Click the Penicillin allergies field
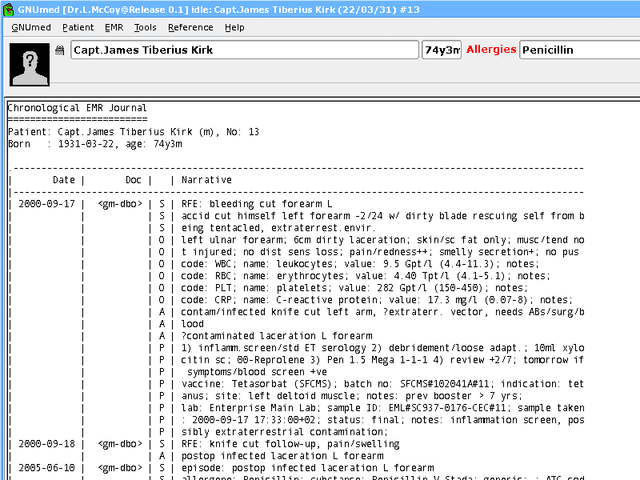 pos(575,50)
